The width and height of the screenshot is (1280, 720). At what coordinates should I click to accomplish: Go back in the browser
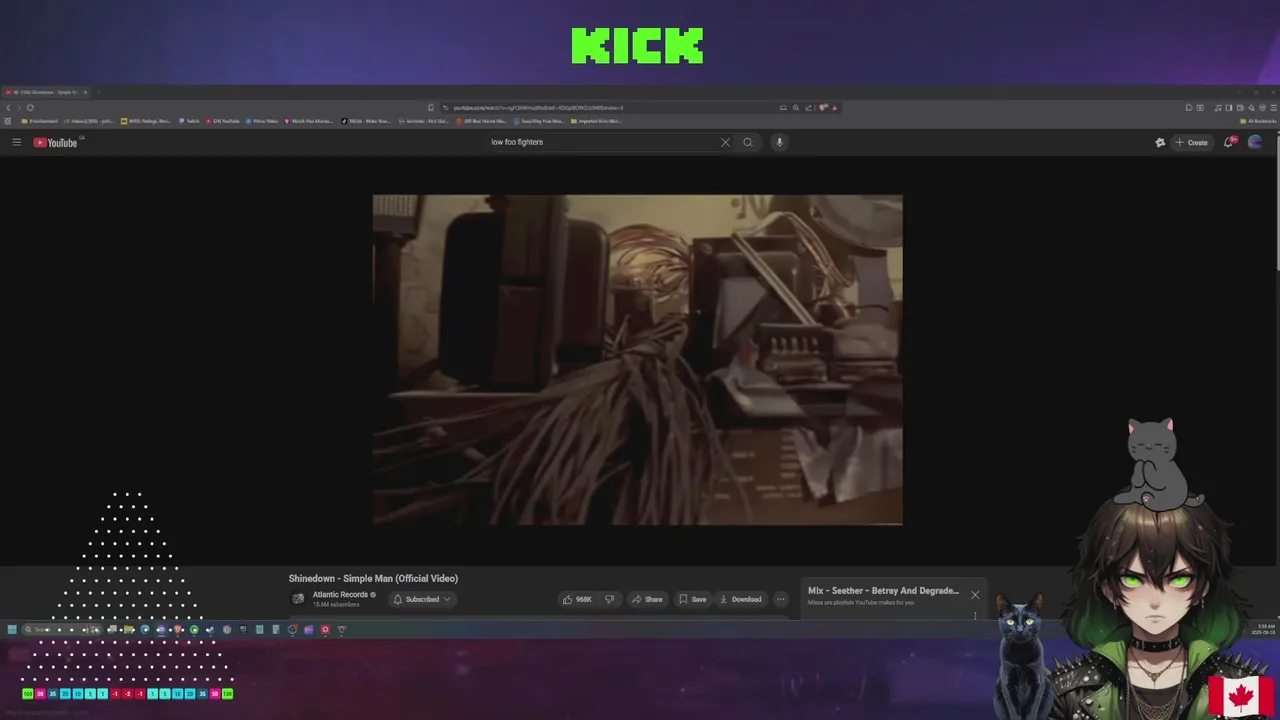coord(8,107)
